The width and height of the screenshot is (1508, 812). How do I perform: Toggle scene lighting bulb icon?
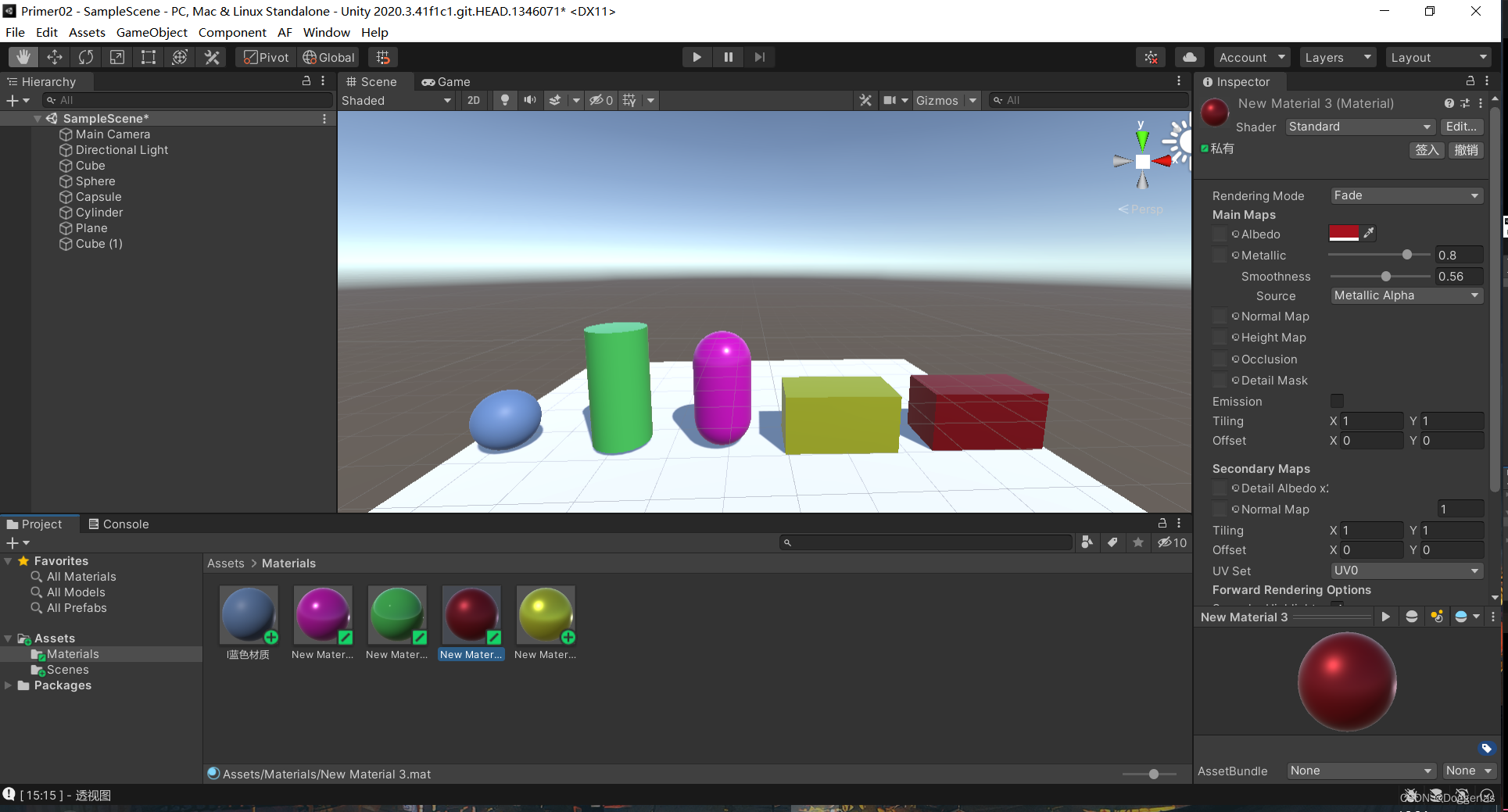point(505,100)
